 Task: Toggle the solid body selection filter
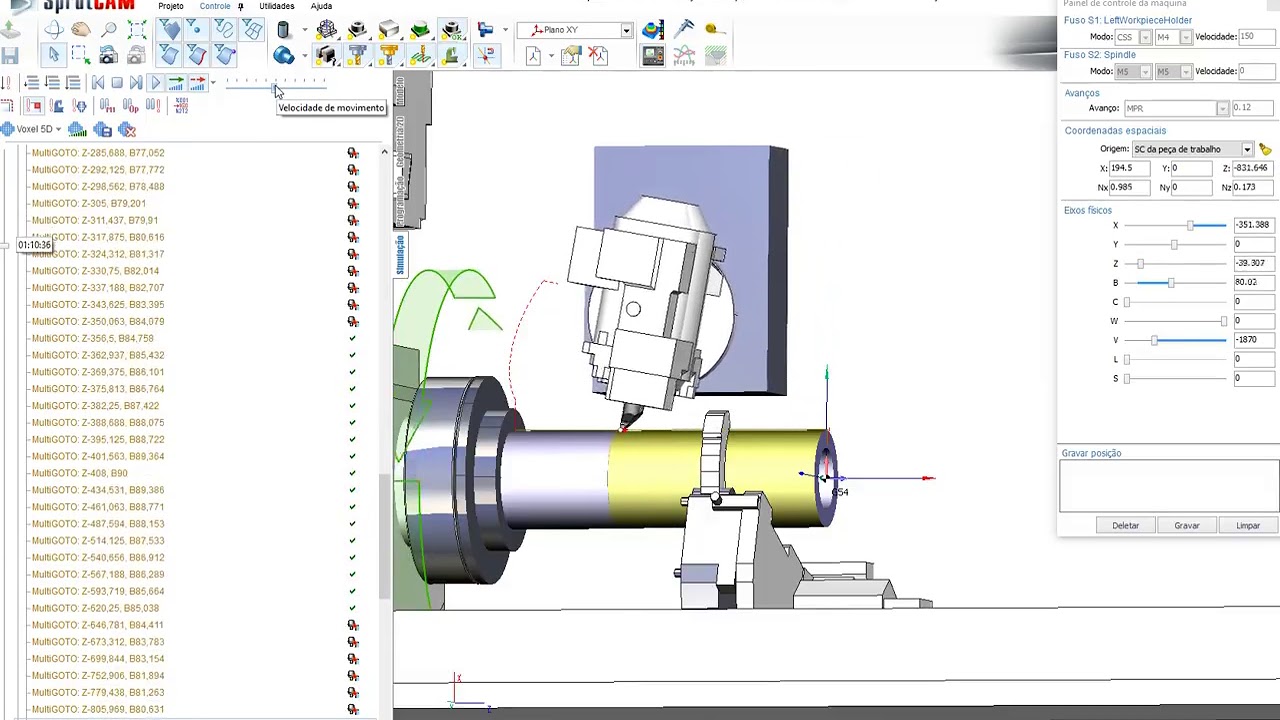(169, 29)
